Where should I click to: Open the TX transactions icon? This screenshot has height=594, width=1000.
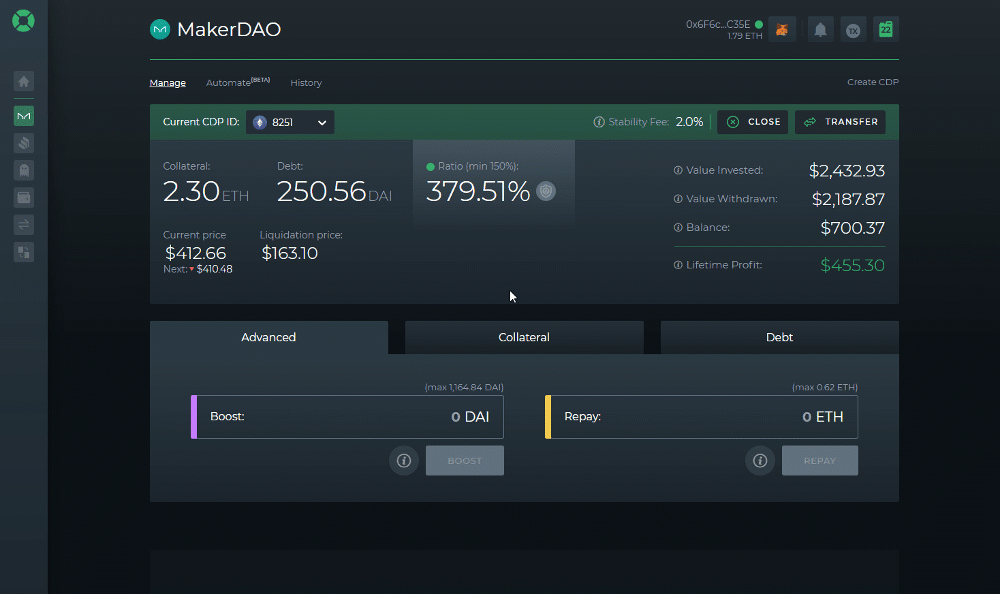click(853, 29)
